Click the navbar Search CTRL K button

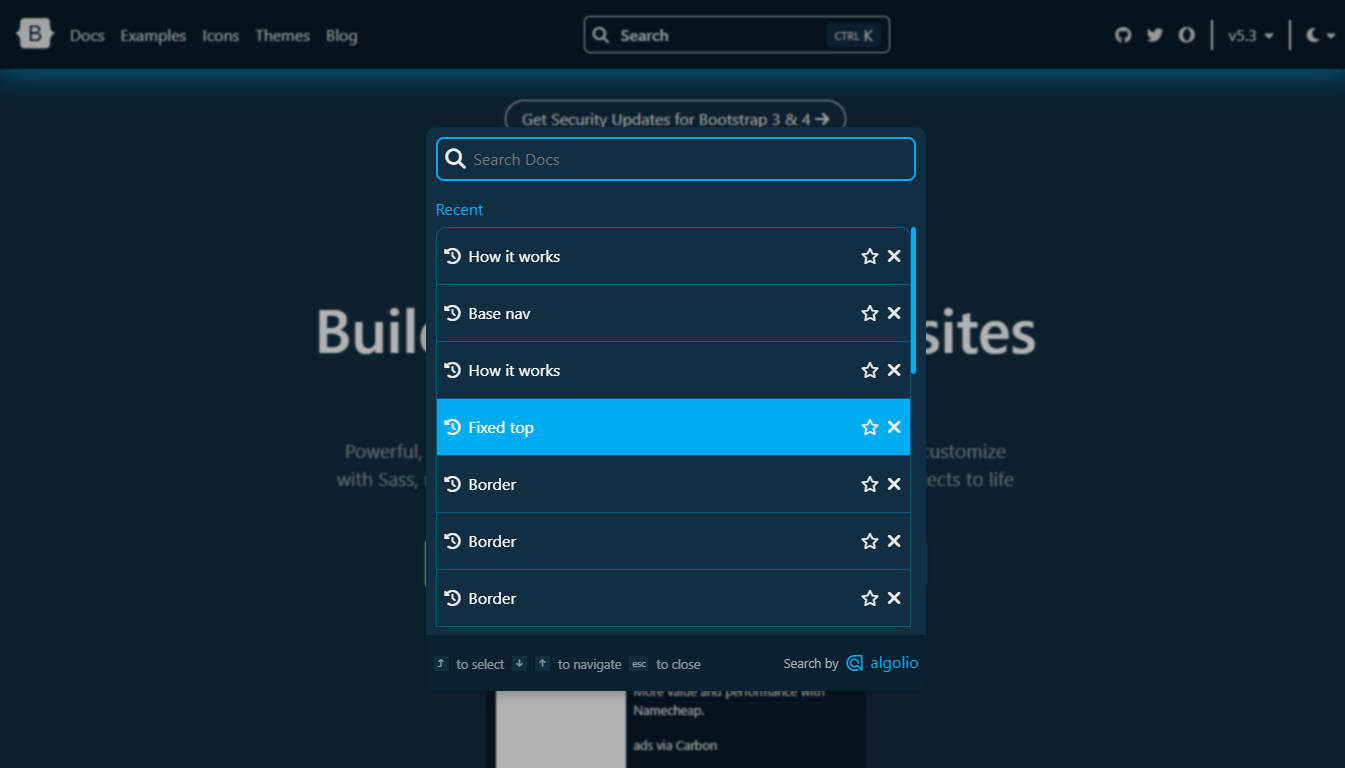click(x=737, y=35)
